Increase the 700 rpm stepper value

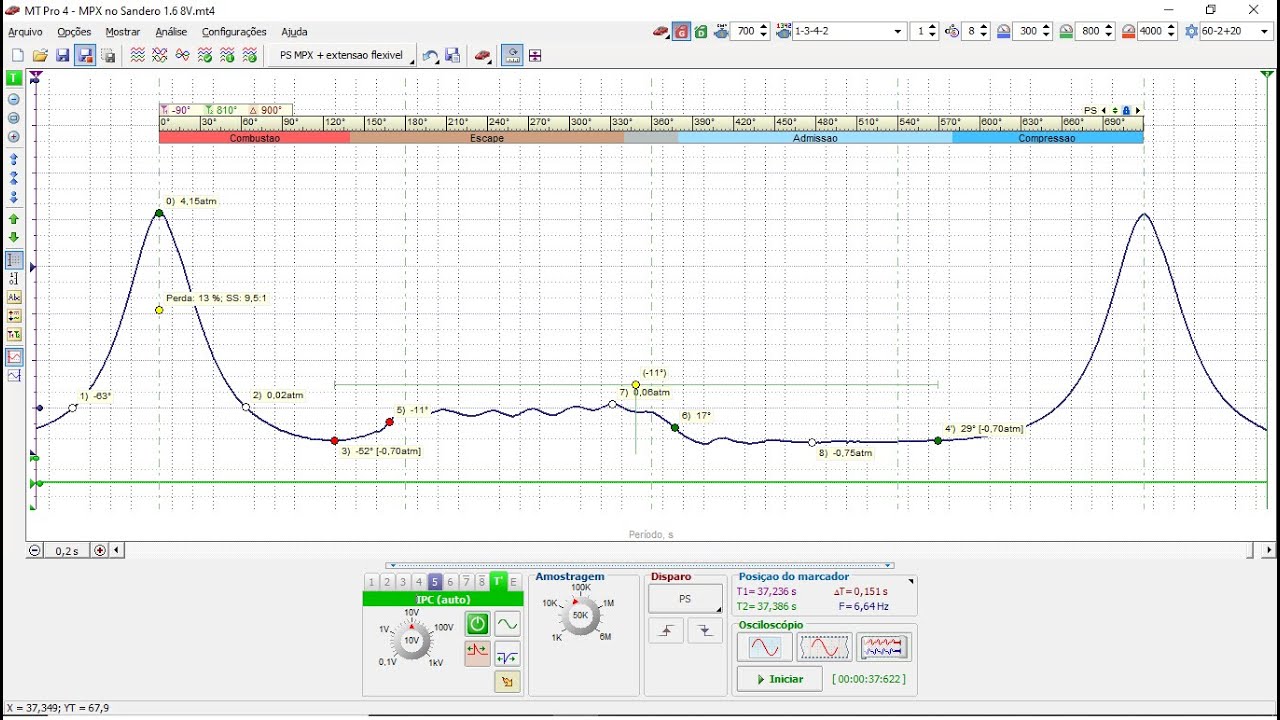764,28
